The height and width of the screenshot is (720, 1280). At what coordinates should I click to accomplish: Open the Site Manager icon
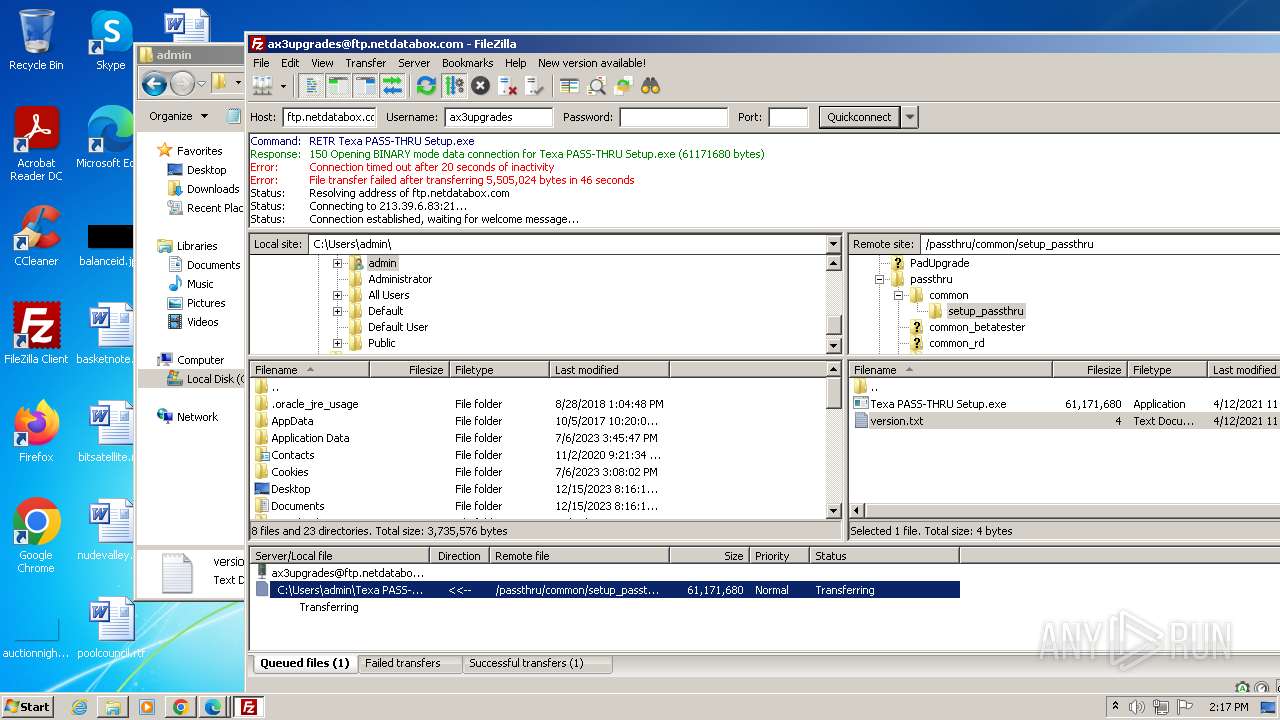[x=262, y=86]
